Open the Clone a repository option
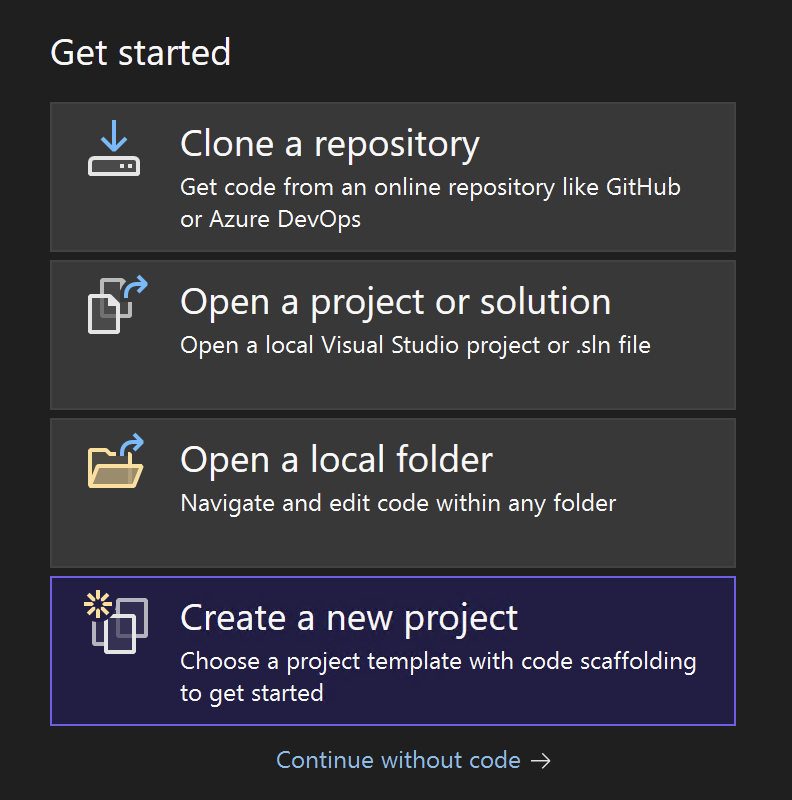The width and height of the screenshot is (792, 800). click(393, 177)
